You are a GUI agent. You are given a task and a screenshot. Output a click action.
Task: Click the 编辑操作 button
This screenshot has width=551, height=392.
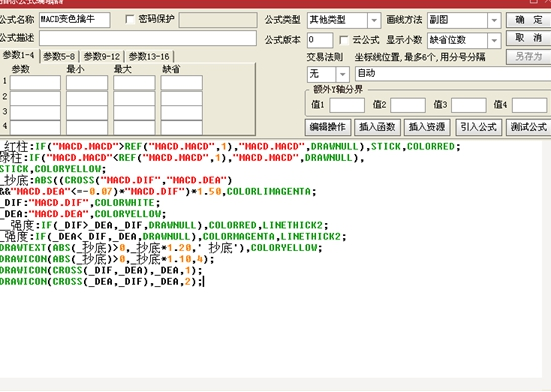tap(328, 127)
